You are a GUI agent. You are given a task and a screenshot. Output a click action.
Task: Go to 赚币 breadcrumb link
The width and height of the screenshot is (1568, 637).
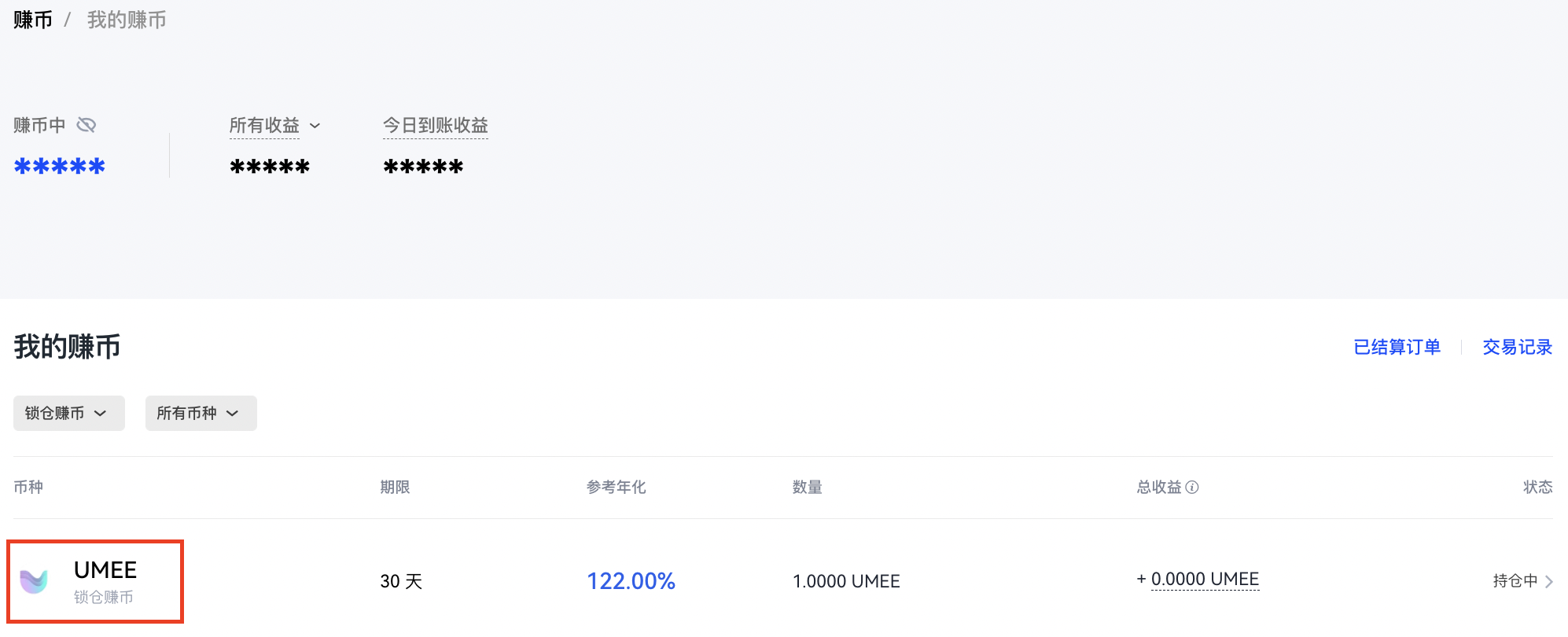33,20
